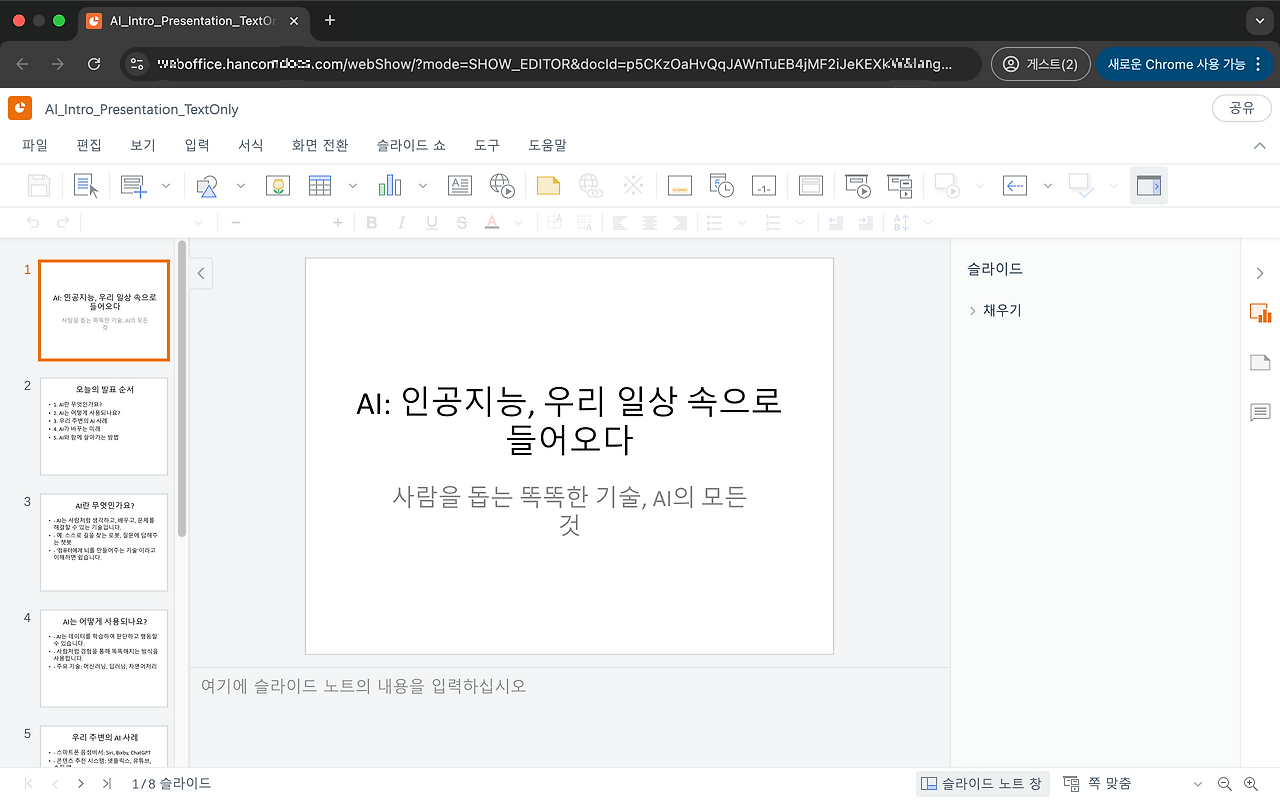Expand the 채우기 section
1280x800 pixels.
tap(994, 311)
